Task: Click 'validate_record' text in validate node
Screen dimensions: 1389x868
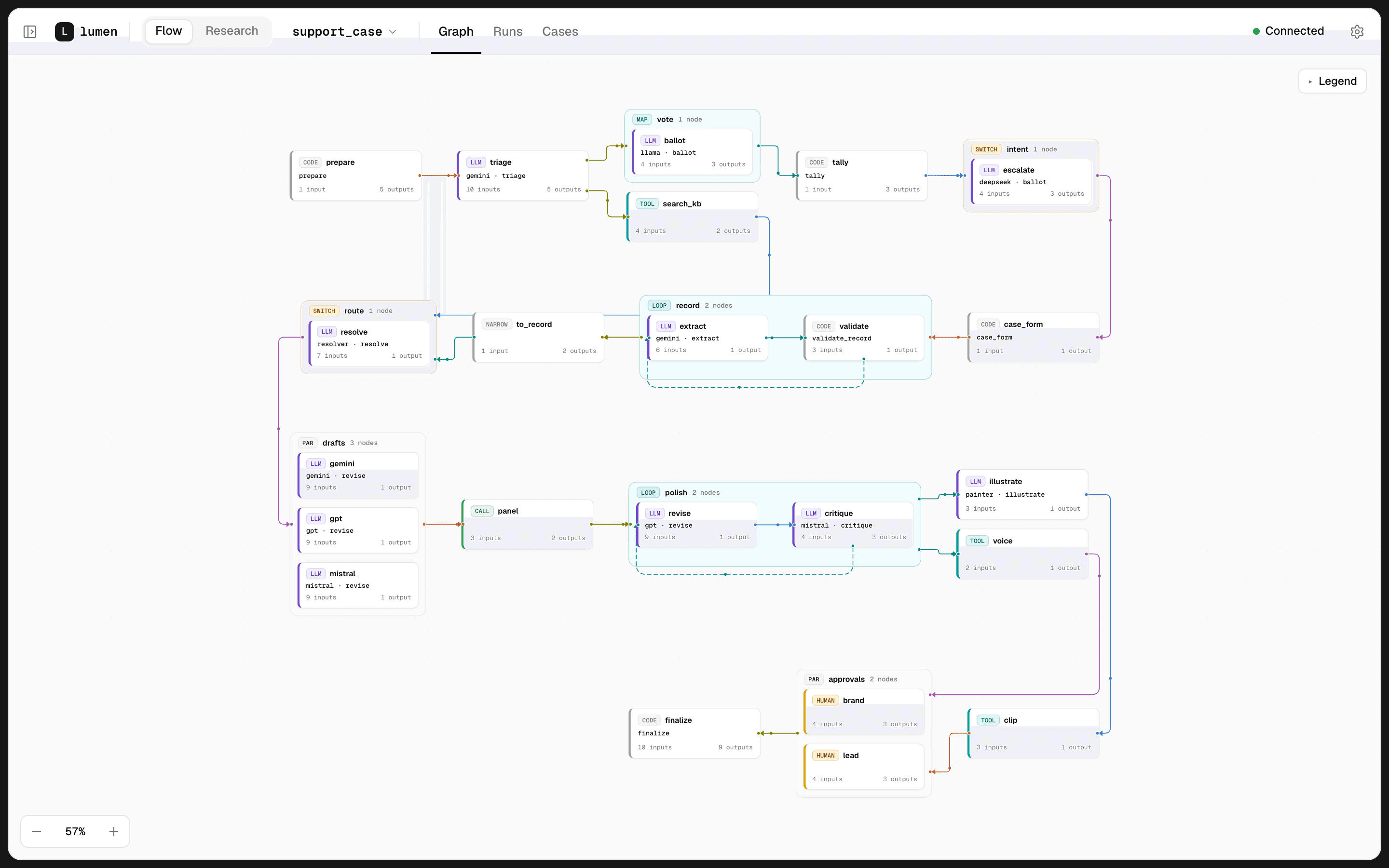Action: pyautogui.click(x=842, y=338)
